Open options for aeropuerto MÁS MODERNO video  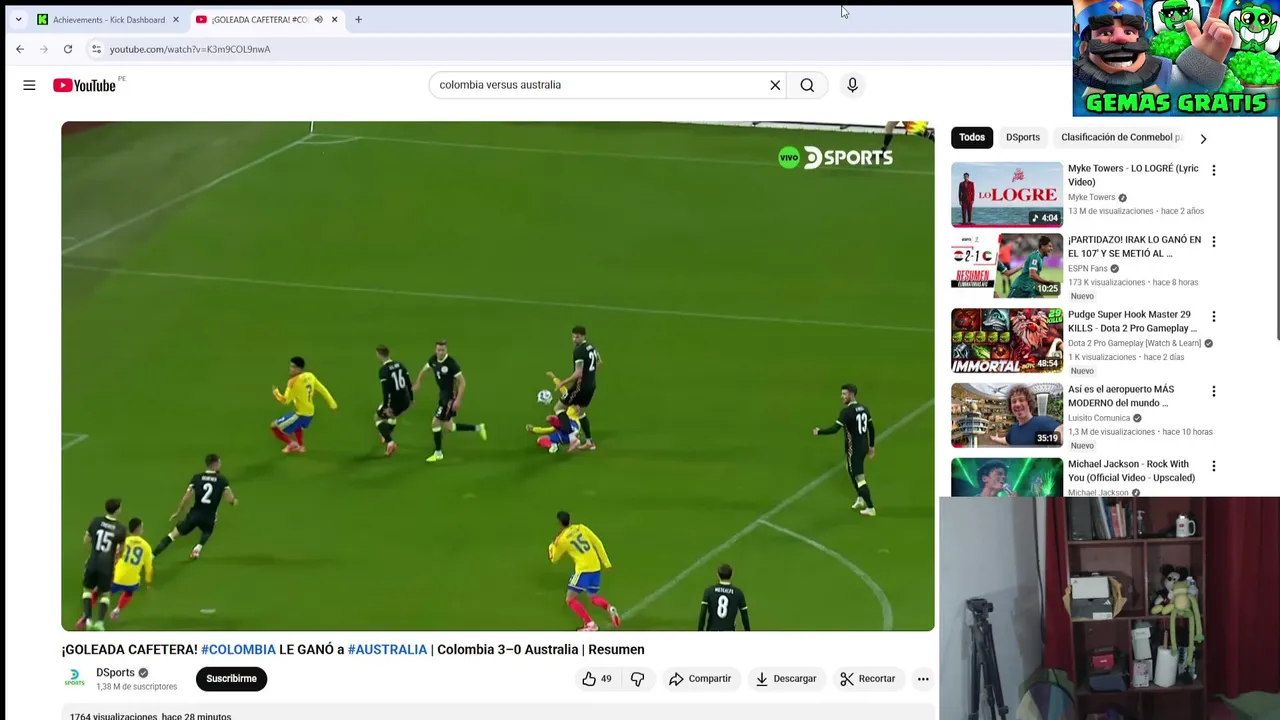point(1214,392)
